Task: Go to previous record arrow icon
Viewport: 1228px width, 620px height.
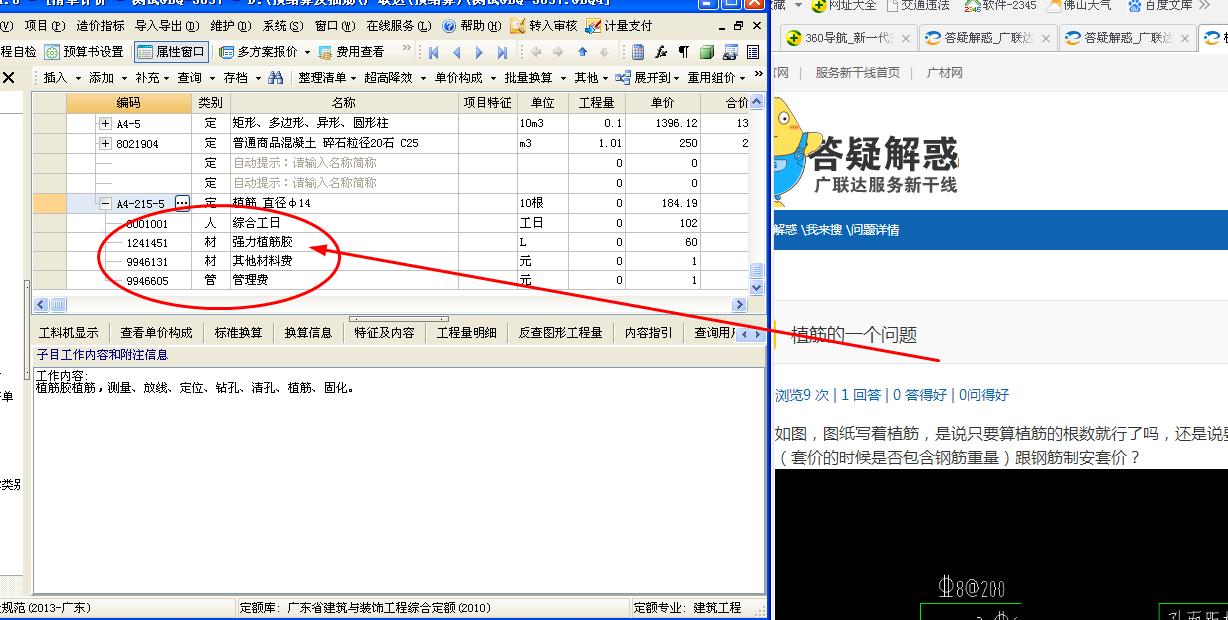Action: click(457, 52)
